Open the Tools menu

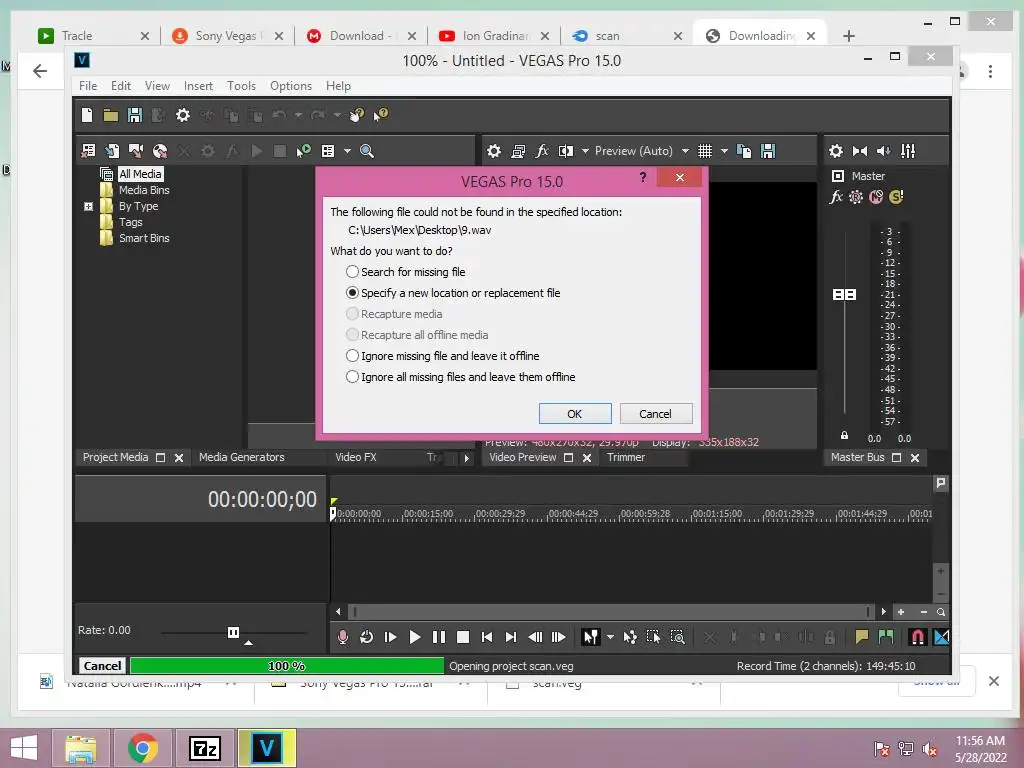[241, 86]
